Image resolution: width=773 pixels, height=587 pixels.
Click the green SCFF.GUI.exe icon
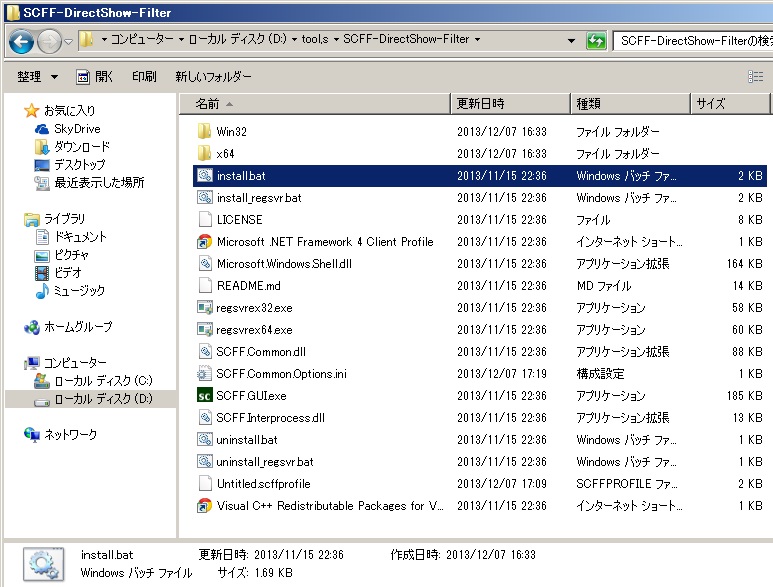tap(204, 395)
